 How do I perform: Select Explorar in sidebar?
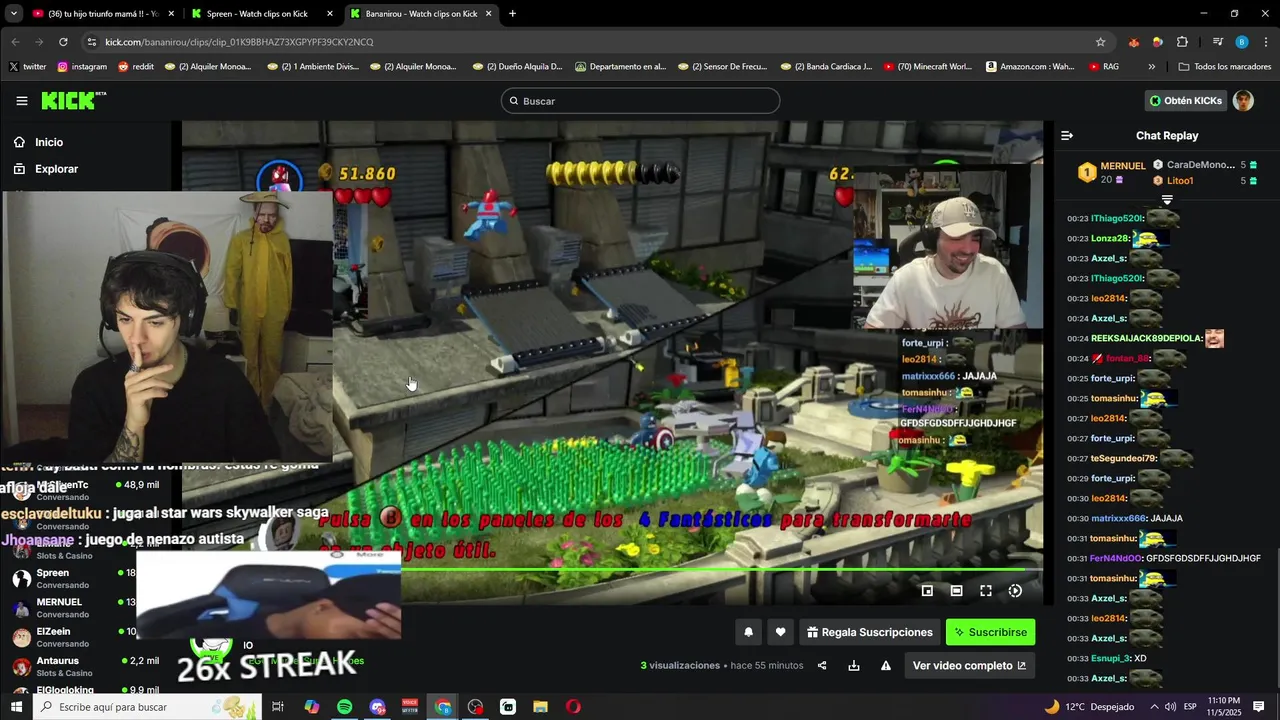point(56,169)
